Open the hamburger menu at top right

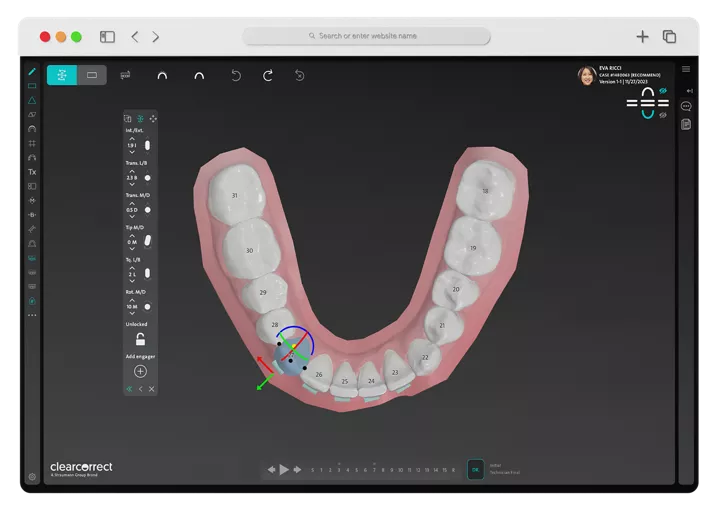click(686, 69)
